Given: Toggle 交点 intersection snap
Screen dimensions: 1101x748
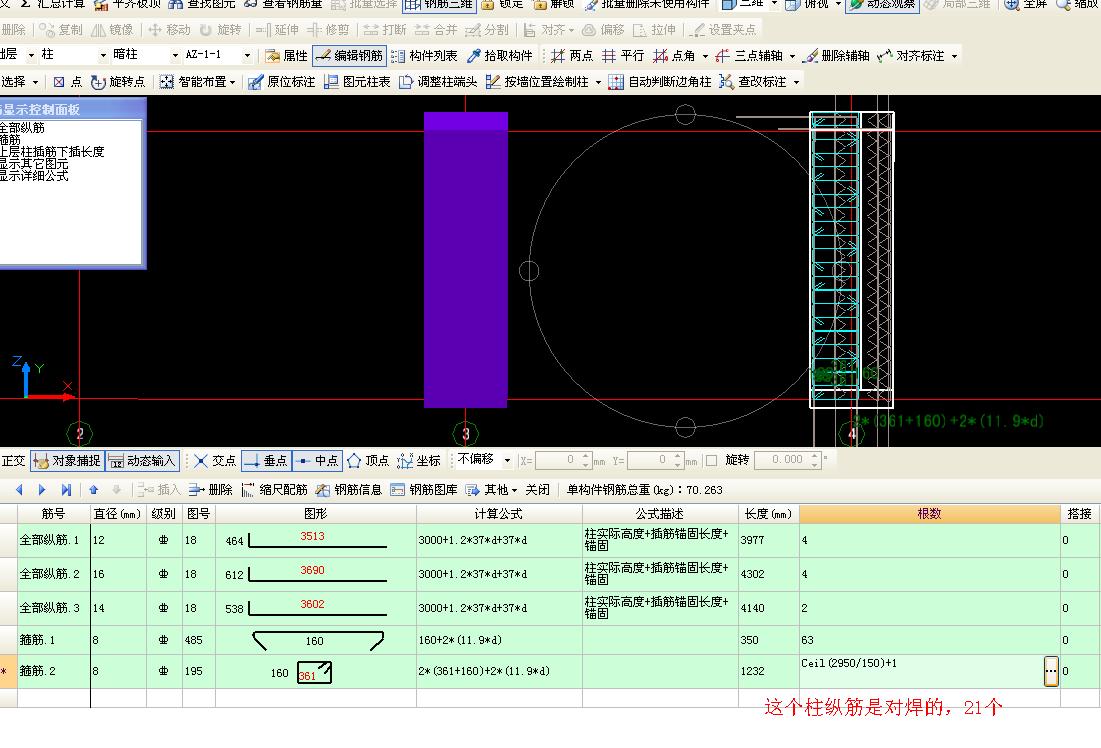Looking at the screenshot, I should pyautogui.click(x=215, y=461).
